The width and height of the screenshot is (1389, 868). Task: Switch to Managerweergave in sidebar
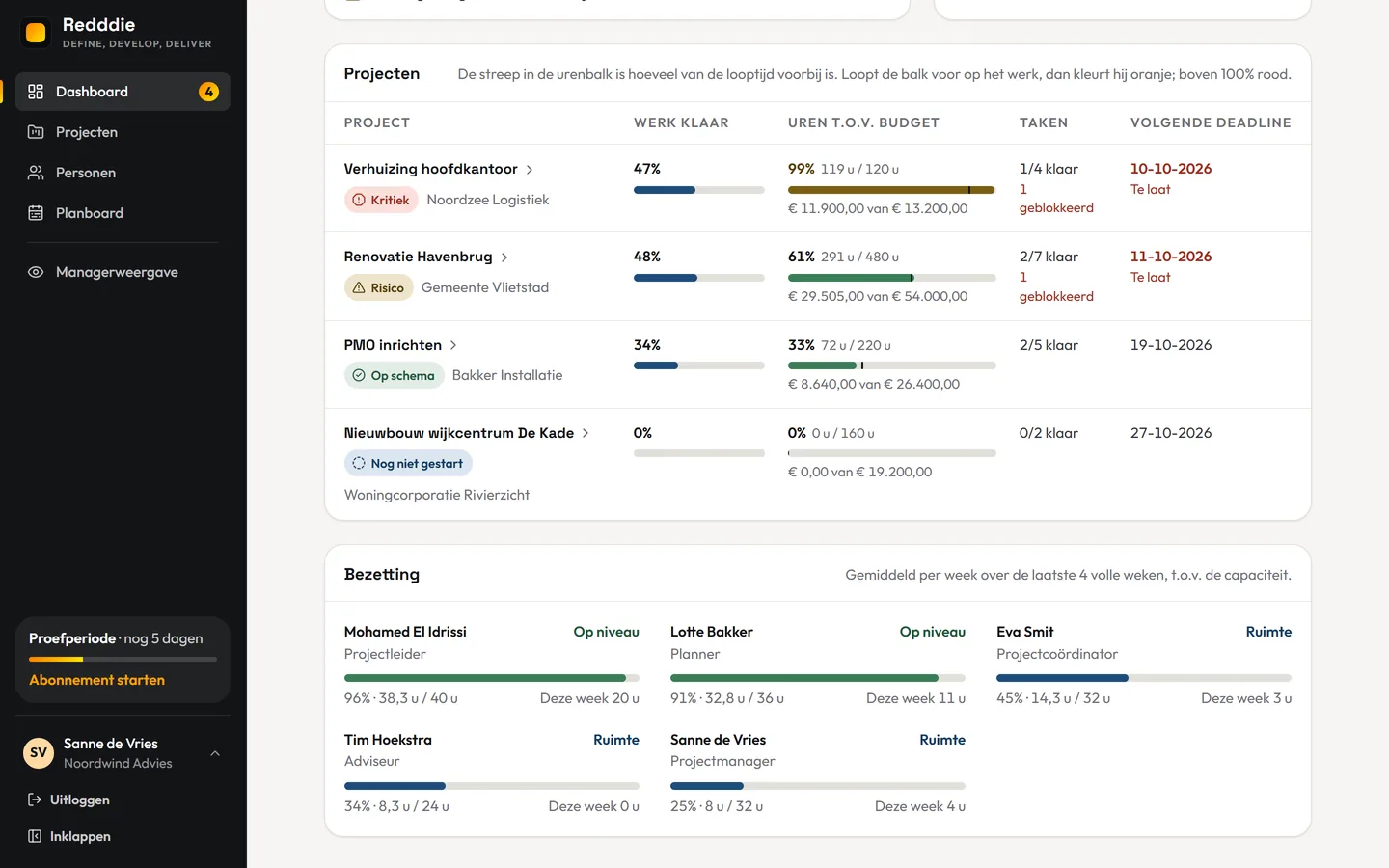123,272
